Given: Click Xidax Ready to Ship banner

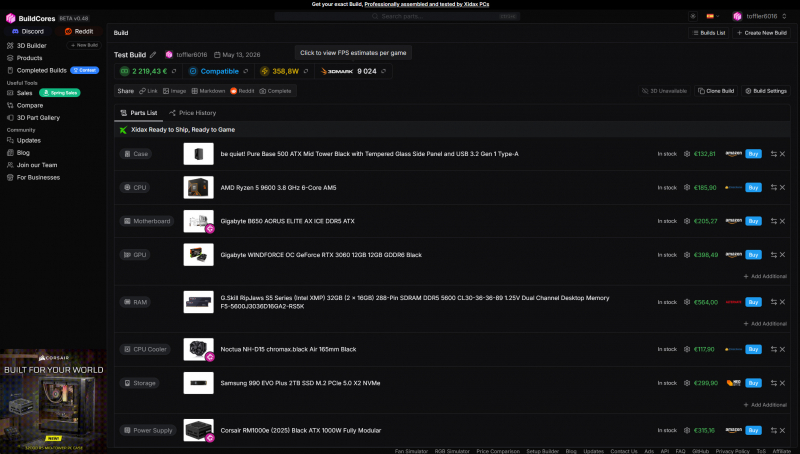Looking at the screenshot, I should 452,130.
